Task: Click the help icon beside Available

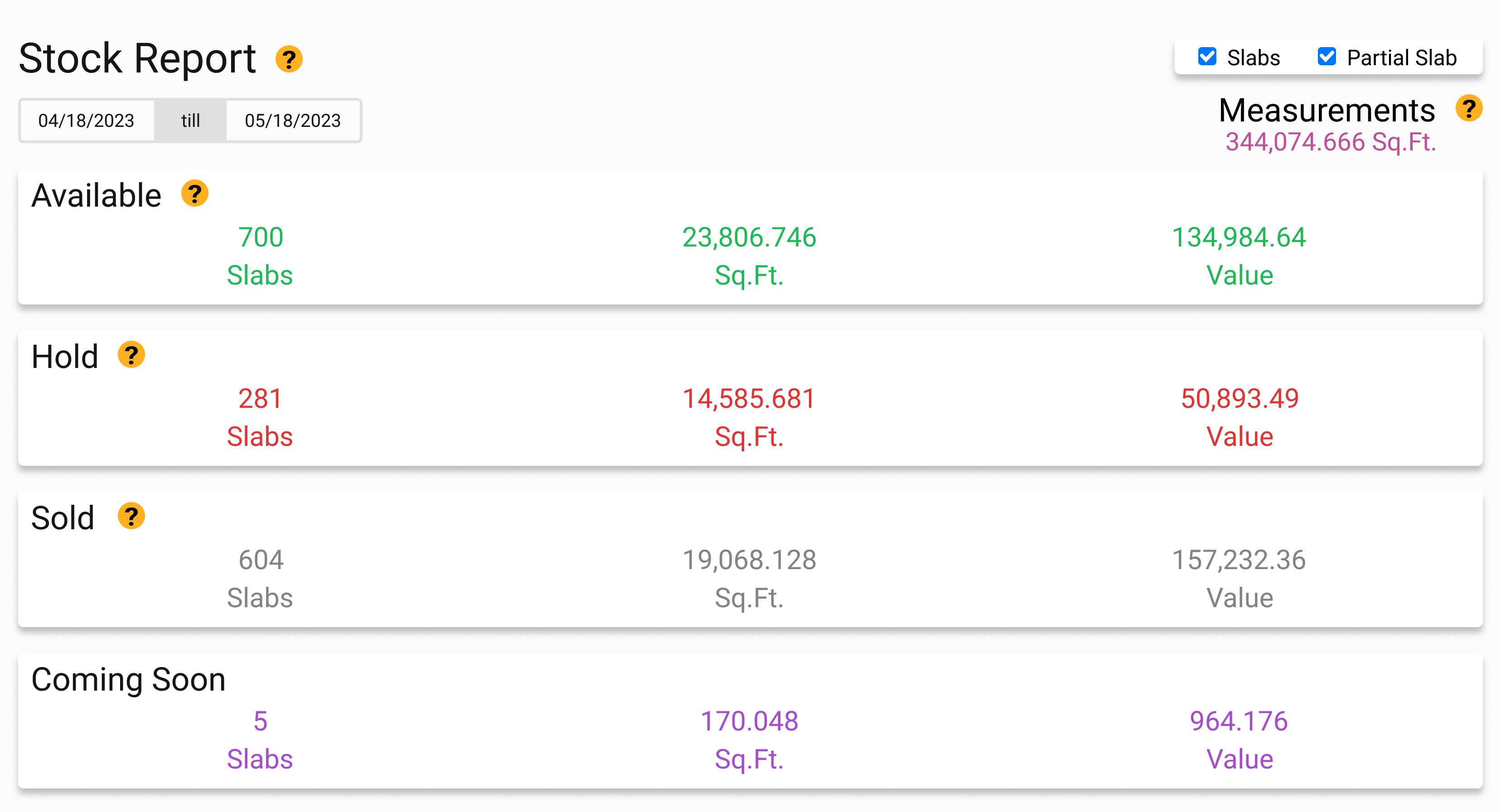Action: coord(194,194)
